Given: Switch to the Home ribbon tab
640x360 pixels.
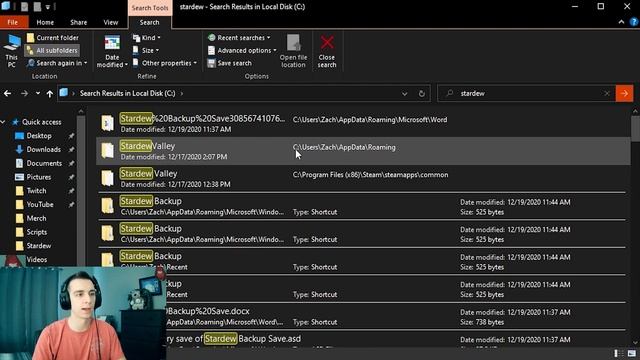Looking at the screenshot, I should coord(45,22).
